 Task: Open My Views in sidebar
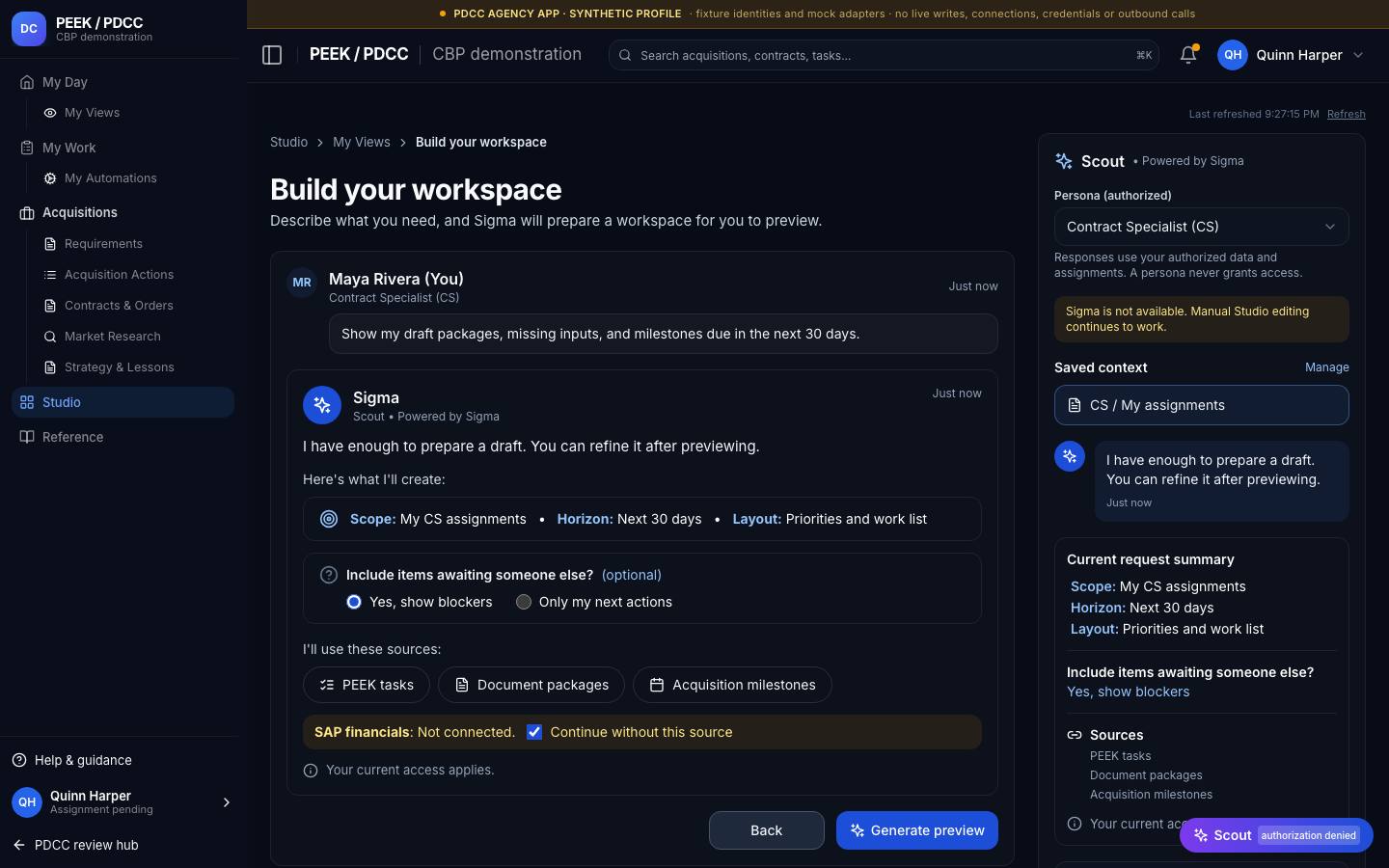pos(133,113)
